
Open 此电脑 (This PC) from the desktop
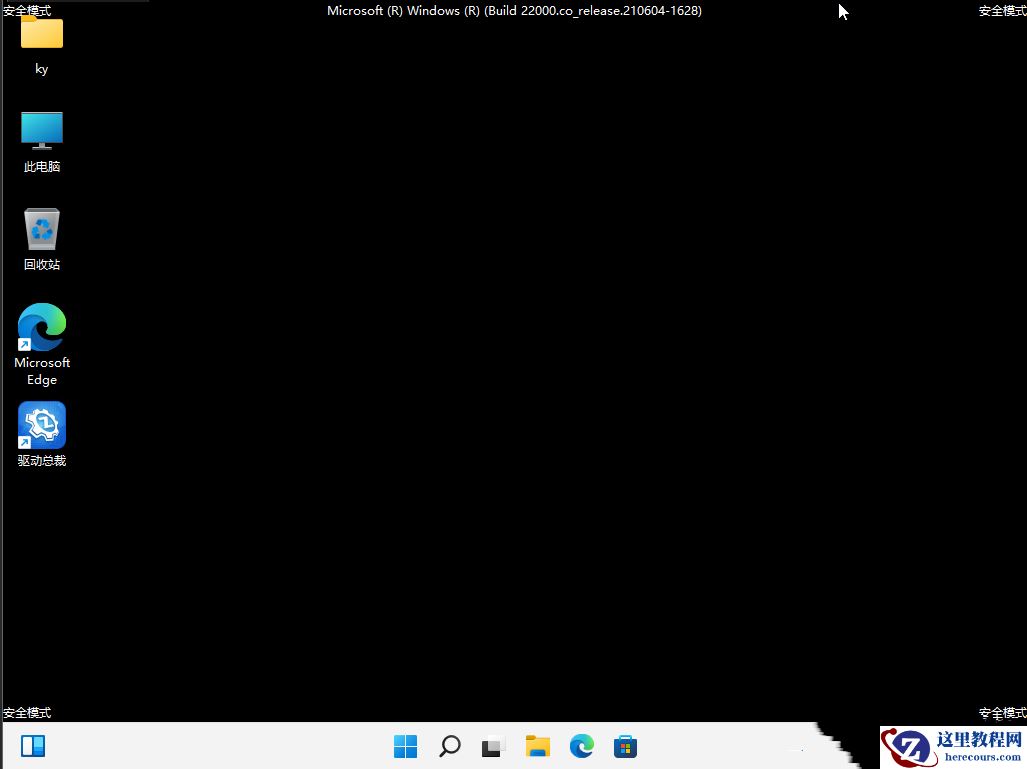[x=41, y=129]
